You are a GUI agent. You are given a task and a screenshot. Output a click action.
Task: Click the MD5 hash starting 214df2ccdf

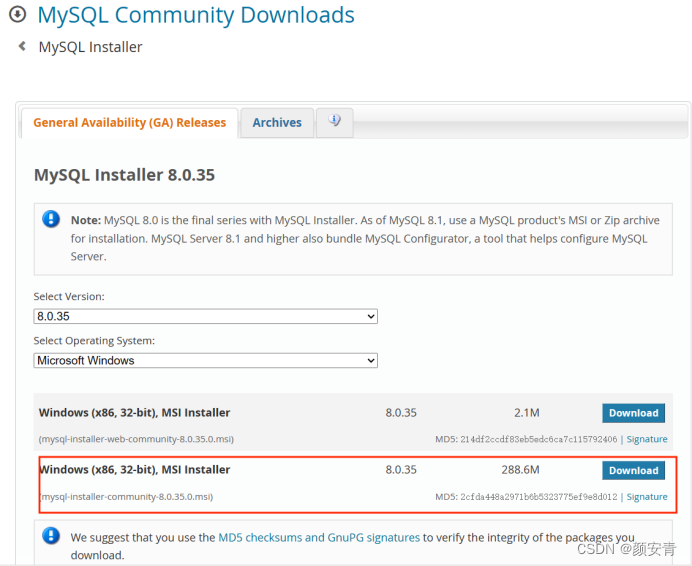[538, 439]
